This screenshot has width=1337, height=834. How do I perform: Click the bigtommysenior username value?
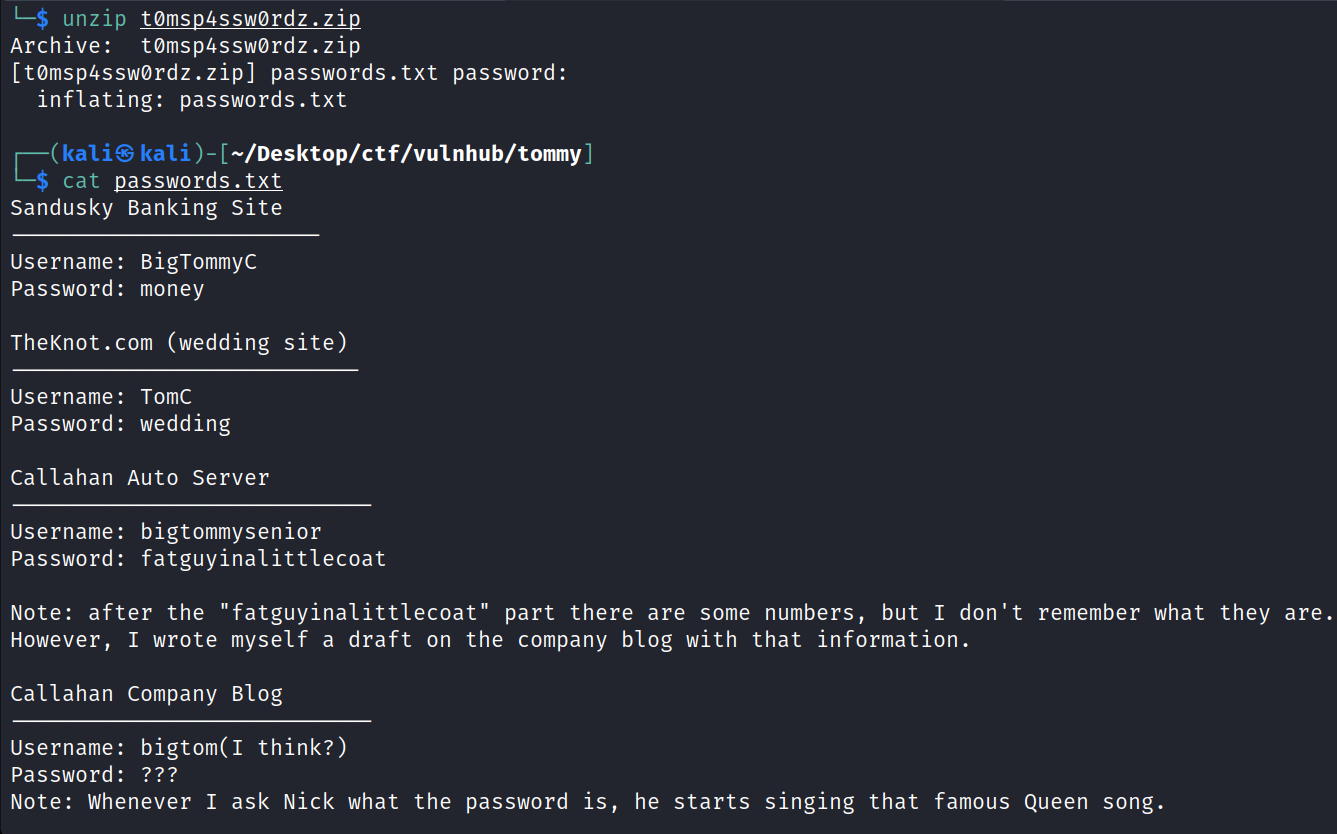tap(231, 532)
